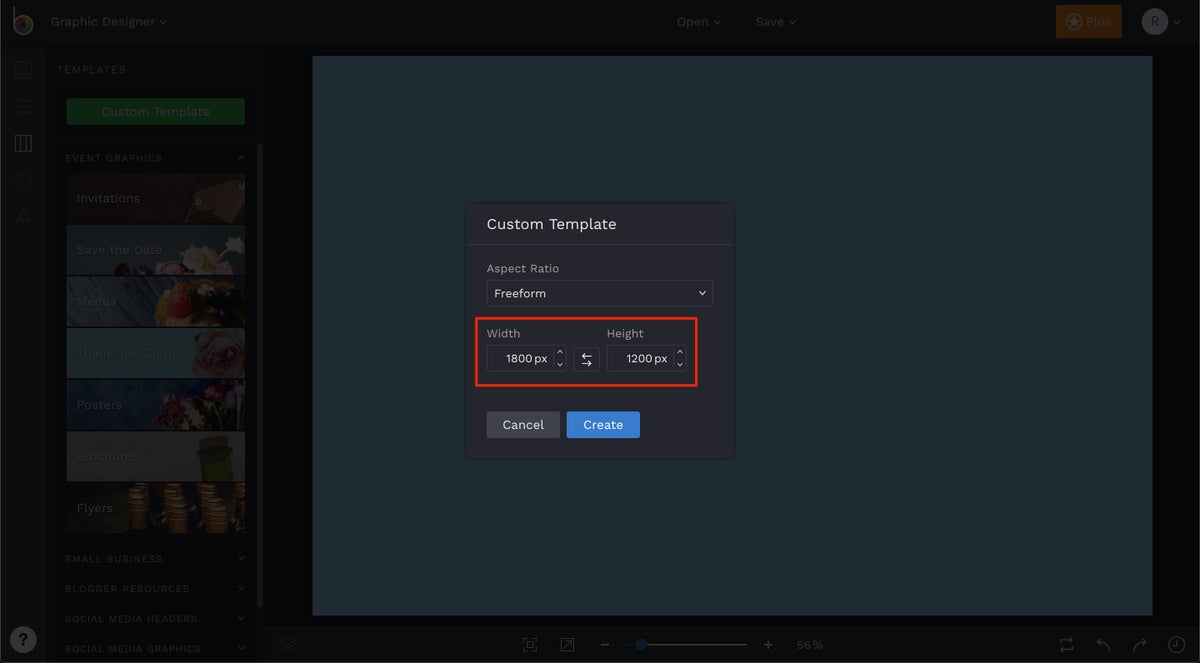Expand the Small Business category
This screenshot has height=663, width=1200.
click(x=155, y=559)
